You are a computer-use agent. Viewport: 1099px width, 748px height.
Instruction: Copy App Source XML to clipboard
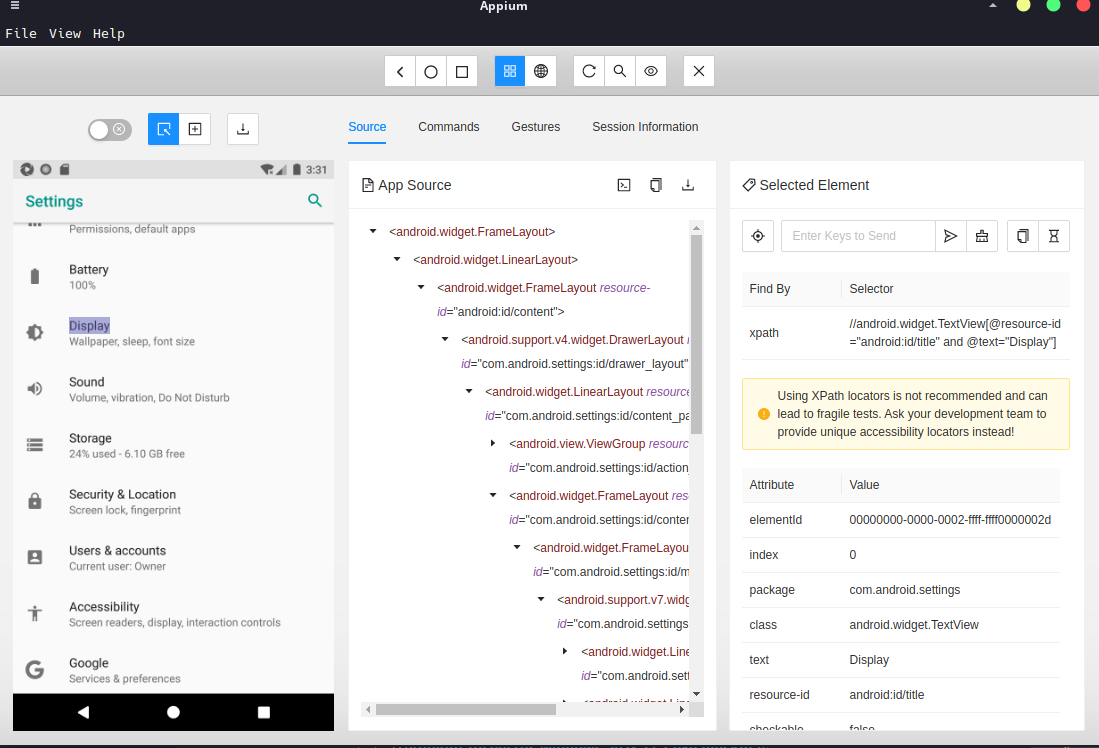pos(656,185)
